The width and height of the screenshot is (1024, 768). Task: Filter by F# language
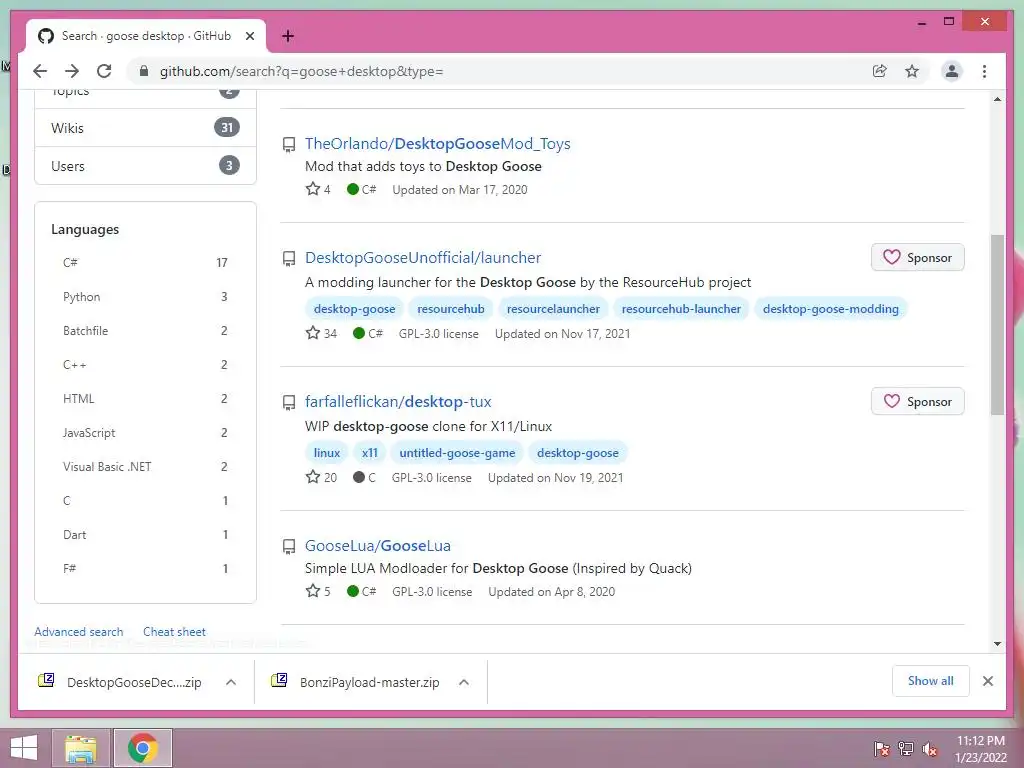145,568
